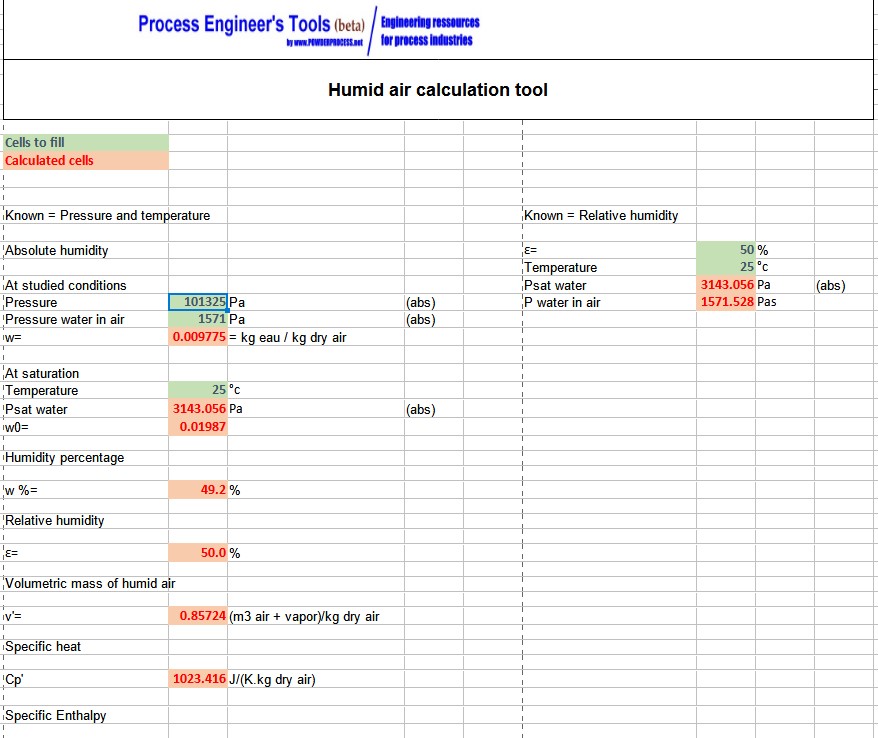The width and height of the screenshot is (878, 738).
Task: Click the Humid air calculation tool title
Action: point(438,89)
